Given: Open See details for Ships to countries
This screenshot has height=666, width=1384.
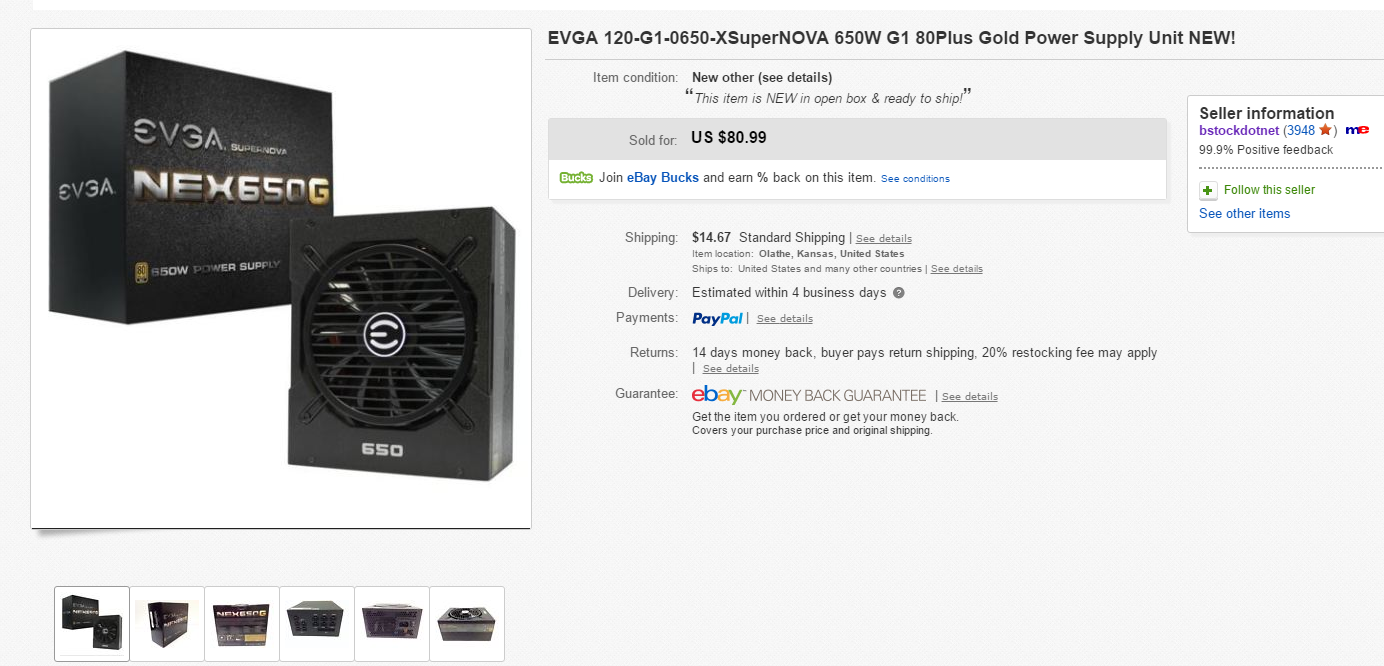Looking at the screenshot, I should pyautogui.click(x=956, y=269).
